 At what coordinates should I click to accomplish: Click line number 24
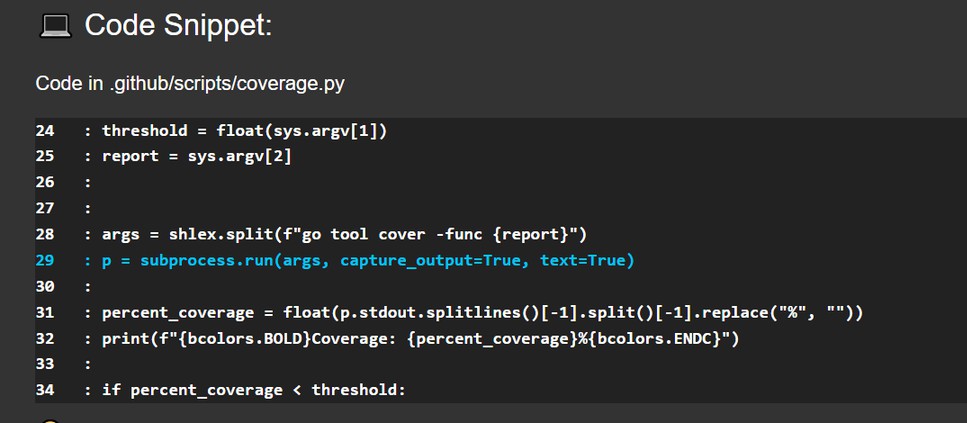(45, 131)
